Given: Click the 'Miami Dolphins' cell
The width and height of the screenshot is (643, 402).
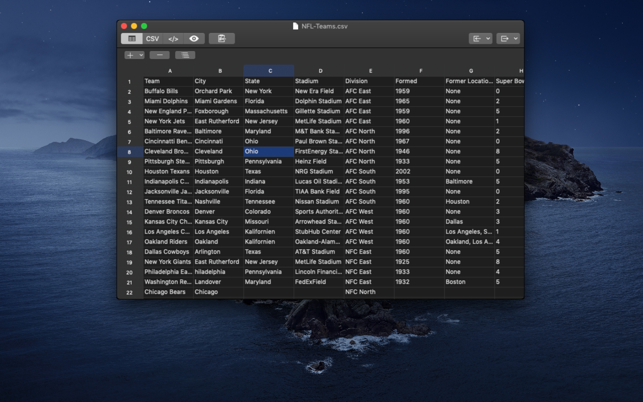Looking at the screenshot, I should point(168,101).
